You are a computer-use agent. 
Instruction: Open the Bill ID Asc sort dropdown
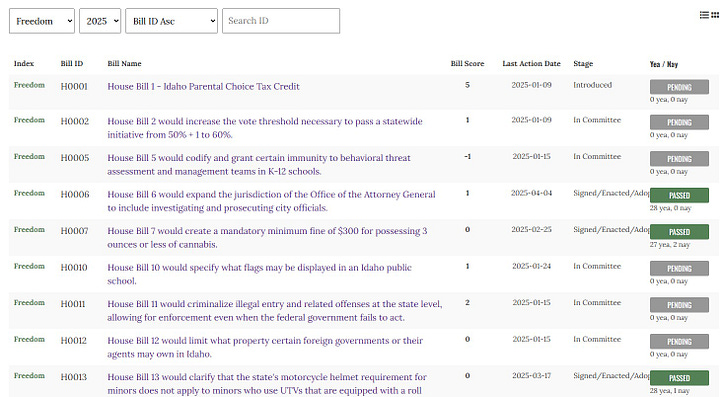(172, 21)
